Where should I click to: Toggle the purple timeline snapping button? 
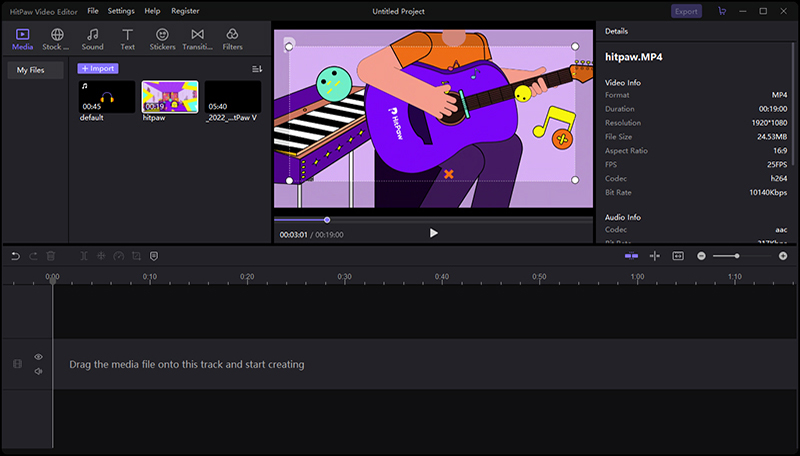[x=631, y=256]
